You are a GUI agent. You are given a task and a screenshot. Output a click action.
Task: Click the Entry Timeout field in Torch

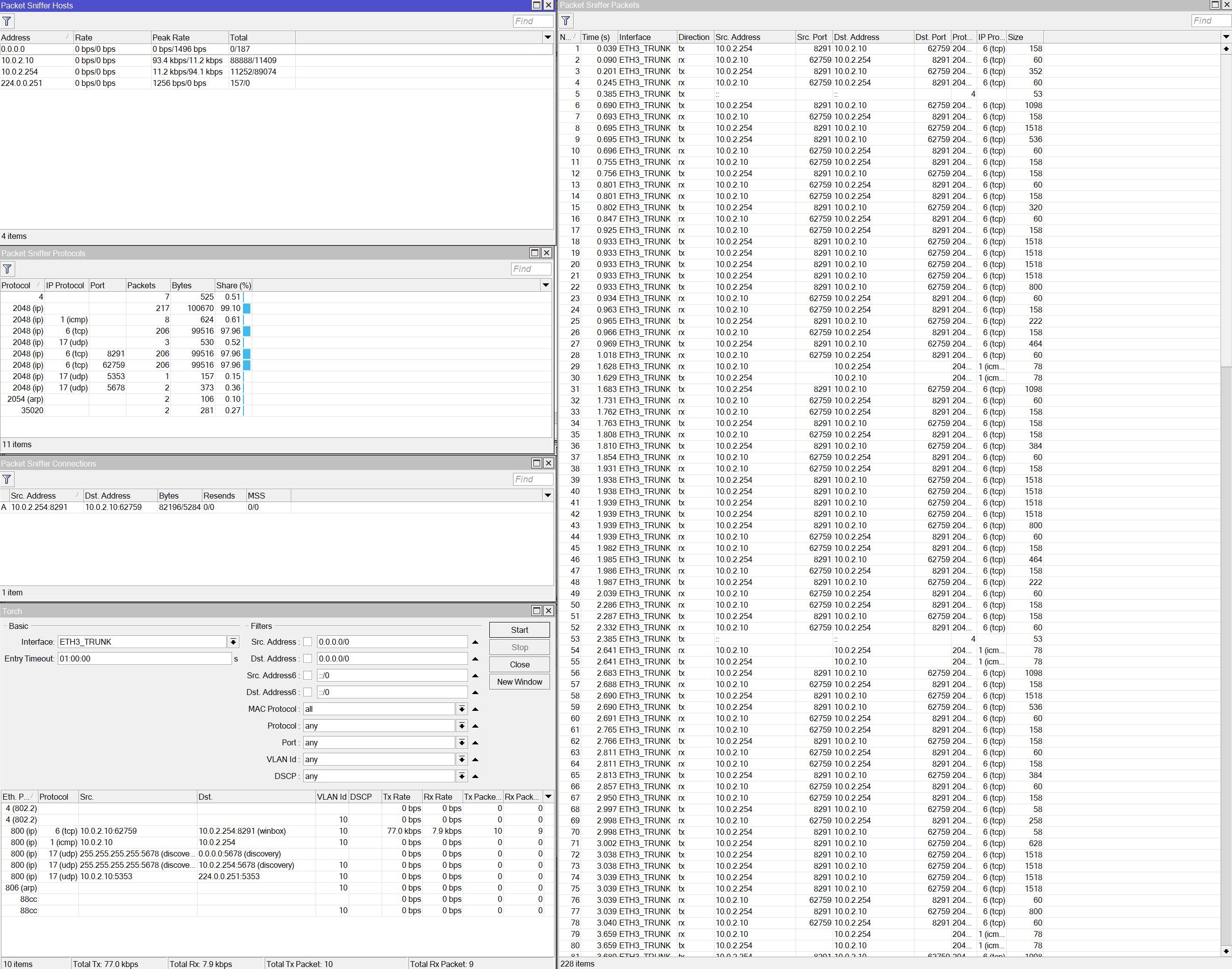pyautogui.click(x=145, y=658)
